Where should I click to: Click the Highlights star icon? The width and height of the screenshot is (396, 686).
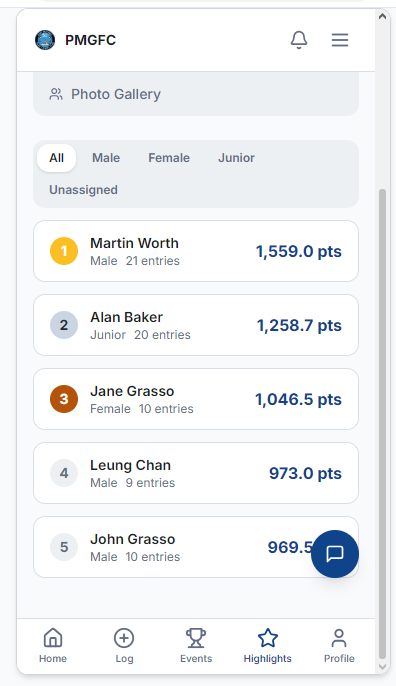[268, 638]
